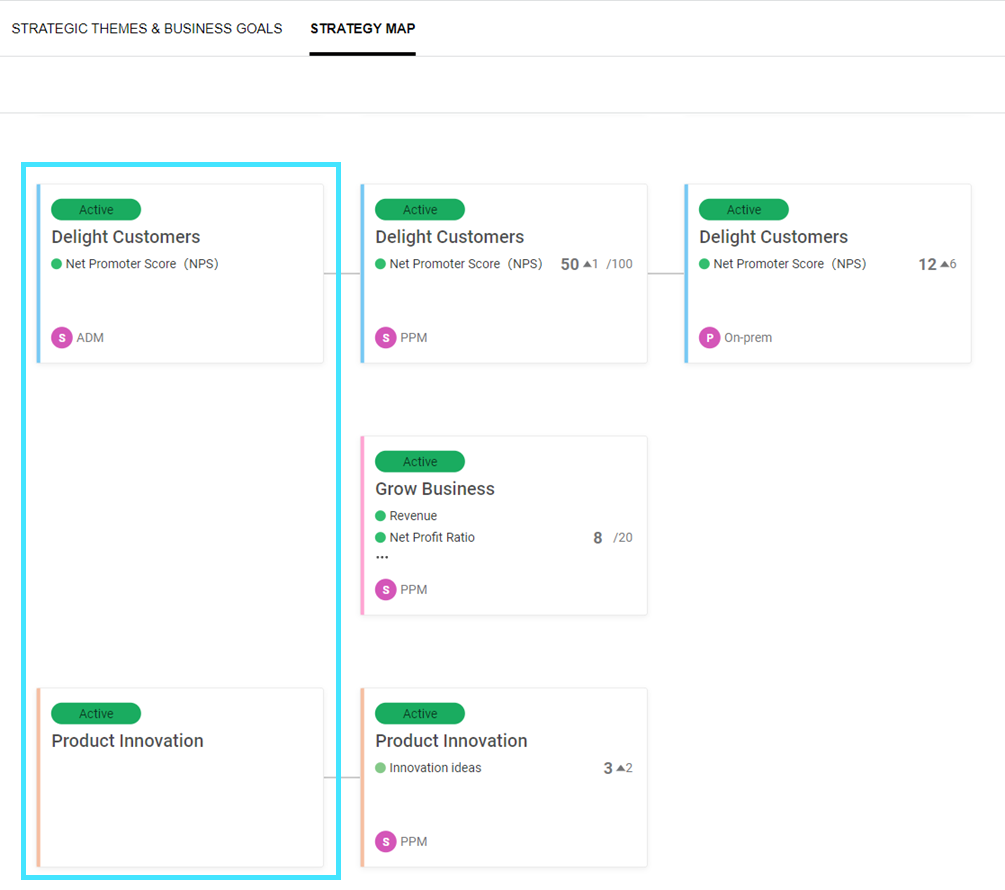Click the Active badge on the On-prem card
The height and width of the screenshot is (890, 1005).
coord(744,210)
